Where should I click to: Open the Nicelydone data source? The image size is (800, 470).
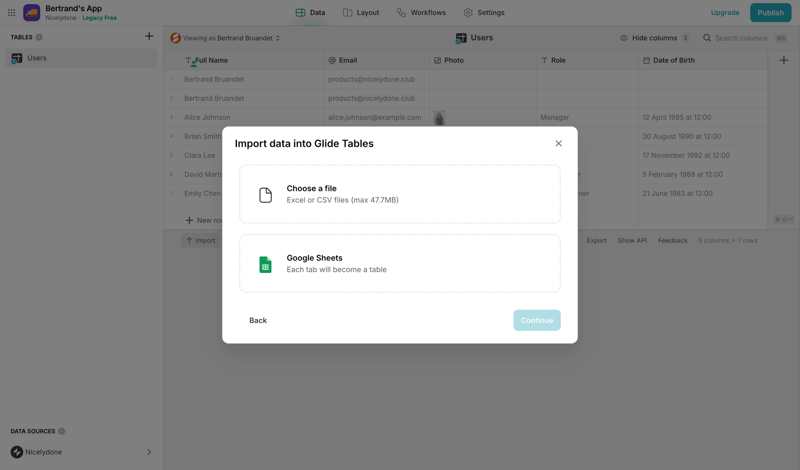coord(82,452)
